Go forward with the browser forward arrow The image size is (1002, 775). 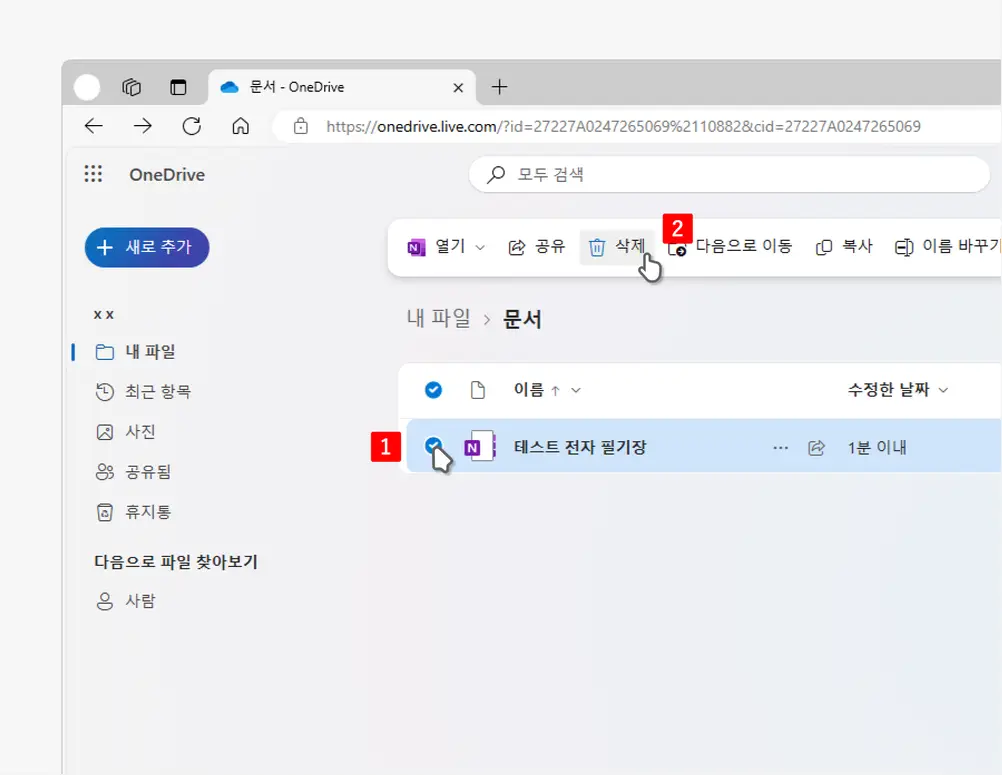143,126
